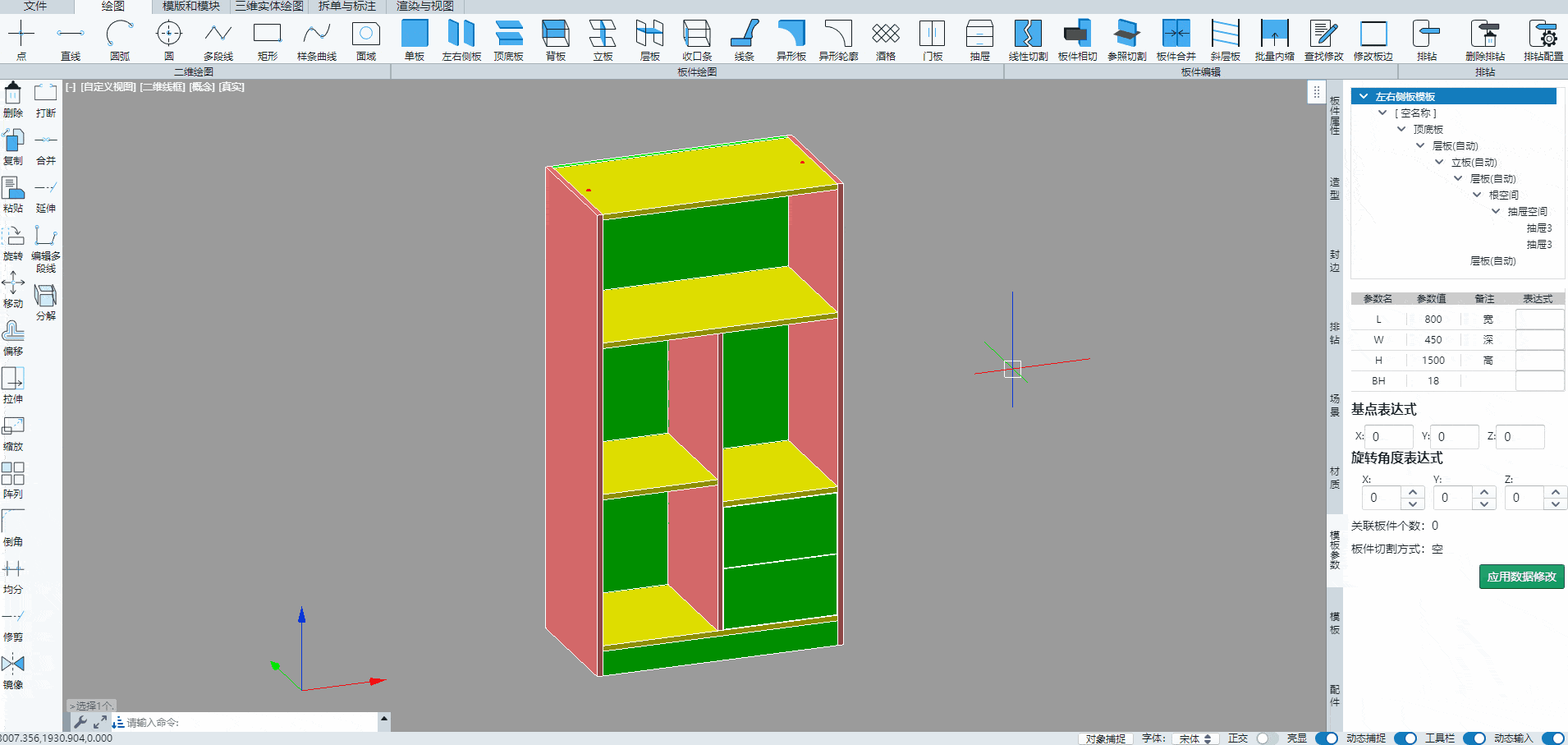1568x745 pixels.
Task: Disable the 动态输入 toggle switch
Action: click(x=1552, y=738)
